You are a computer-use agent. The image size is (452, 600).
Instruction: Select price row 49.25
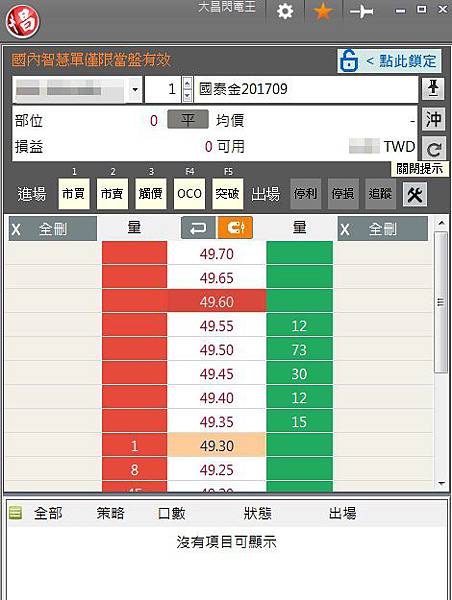(217, 470)
